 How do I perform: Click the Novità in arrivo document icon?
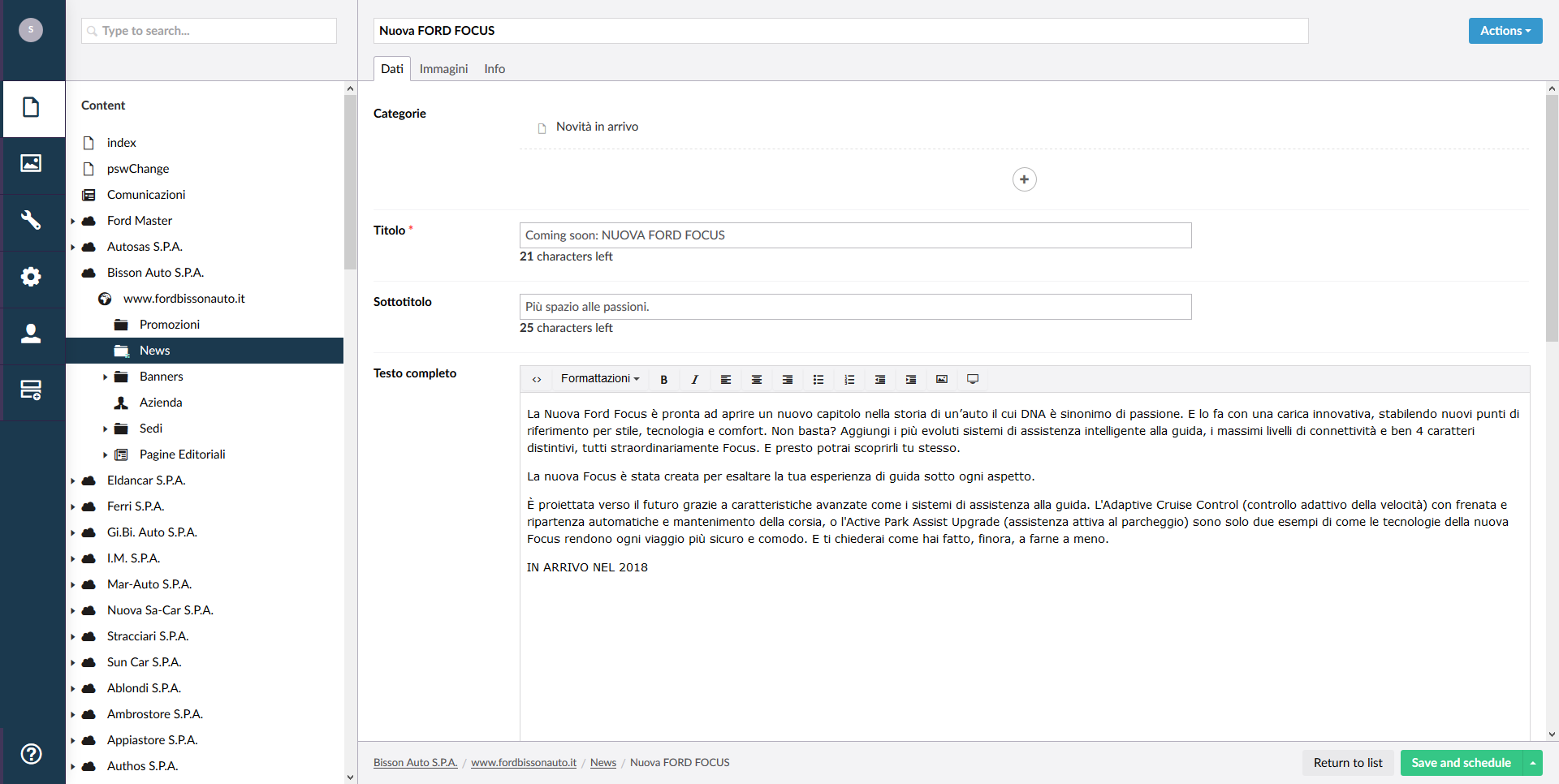click(x=542, y=128)
